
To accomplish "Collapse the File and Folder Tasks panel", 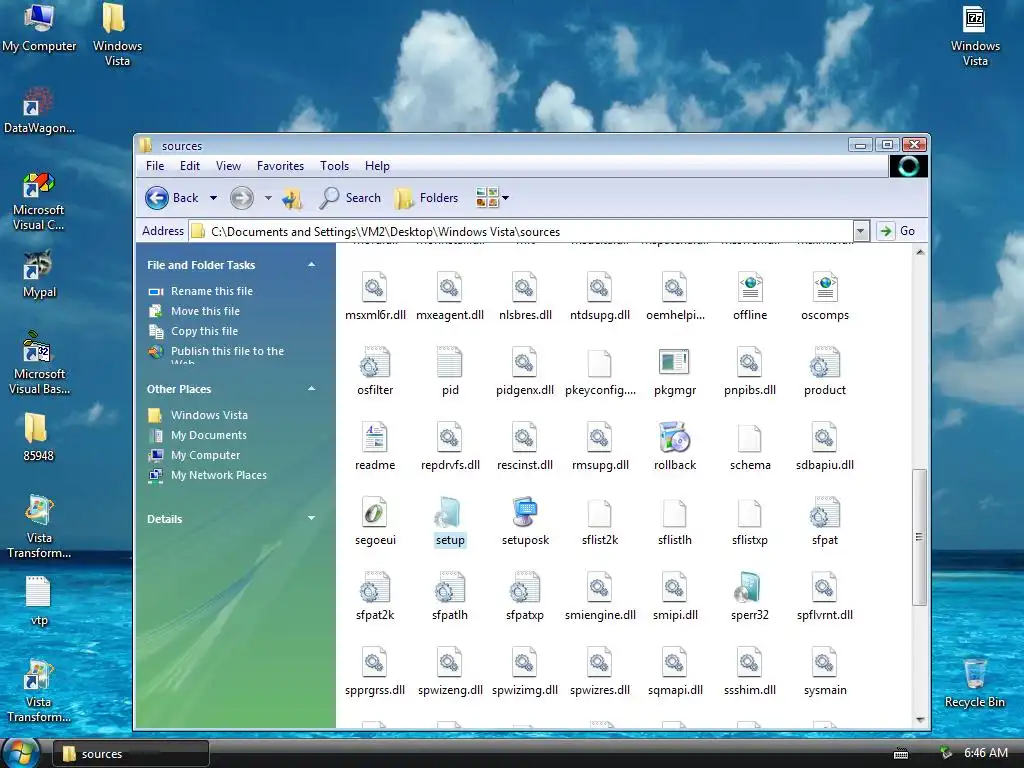I will (312, 264).
